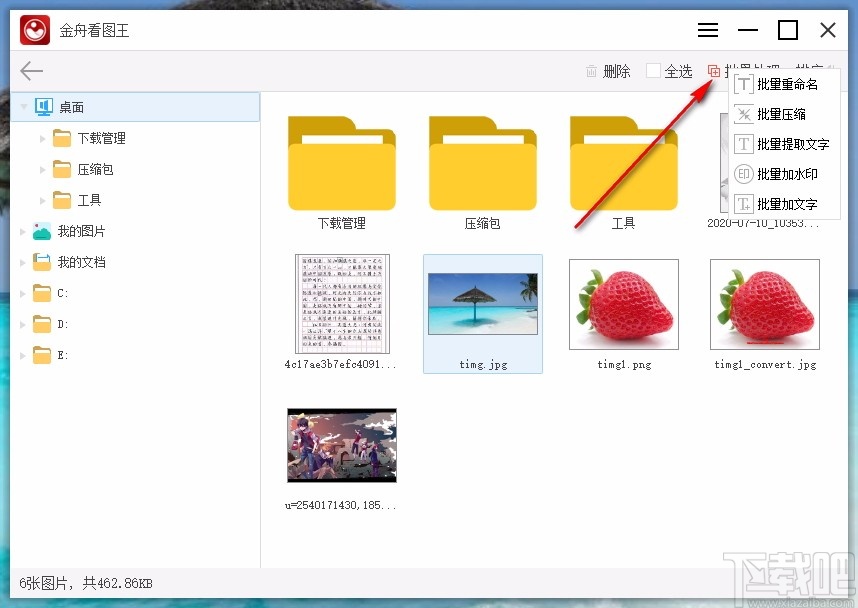The height and width of the screenshot is (608, 858).
Task: Select the 我的图片 picture icon in sidebar
Action: coord(42,231)
